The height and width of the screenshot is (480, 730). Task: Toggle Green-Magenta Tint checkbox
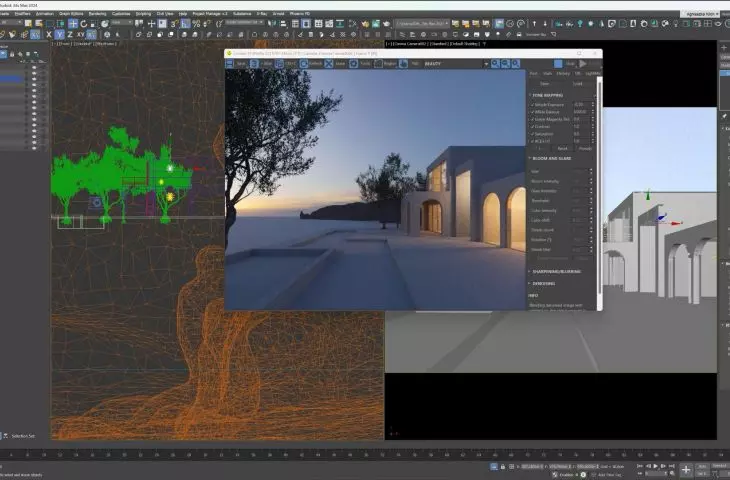click(x=532, y=119)
